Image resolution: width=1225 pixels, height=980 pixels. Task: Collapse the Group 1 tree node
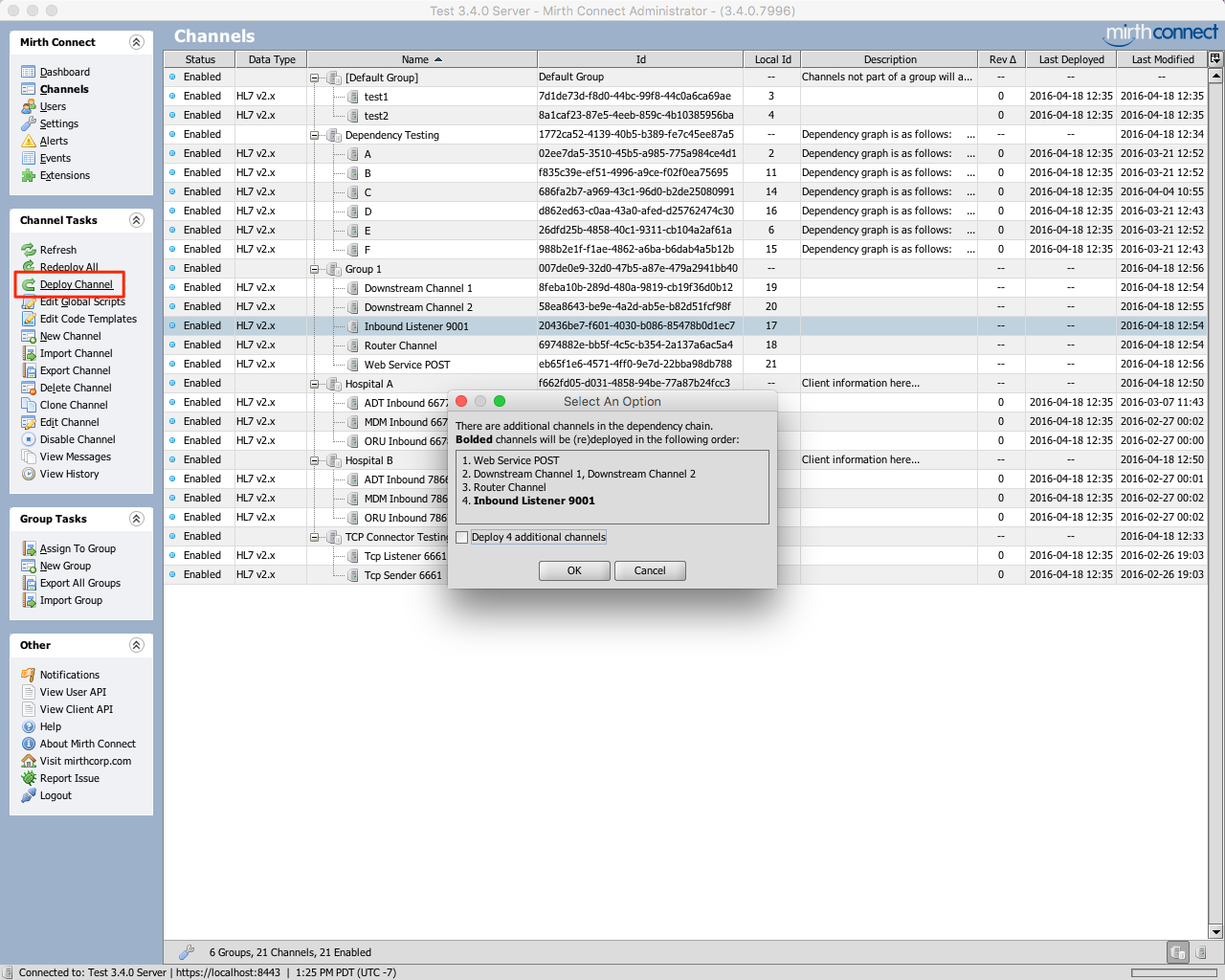(314, 269)
